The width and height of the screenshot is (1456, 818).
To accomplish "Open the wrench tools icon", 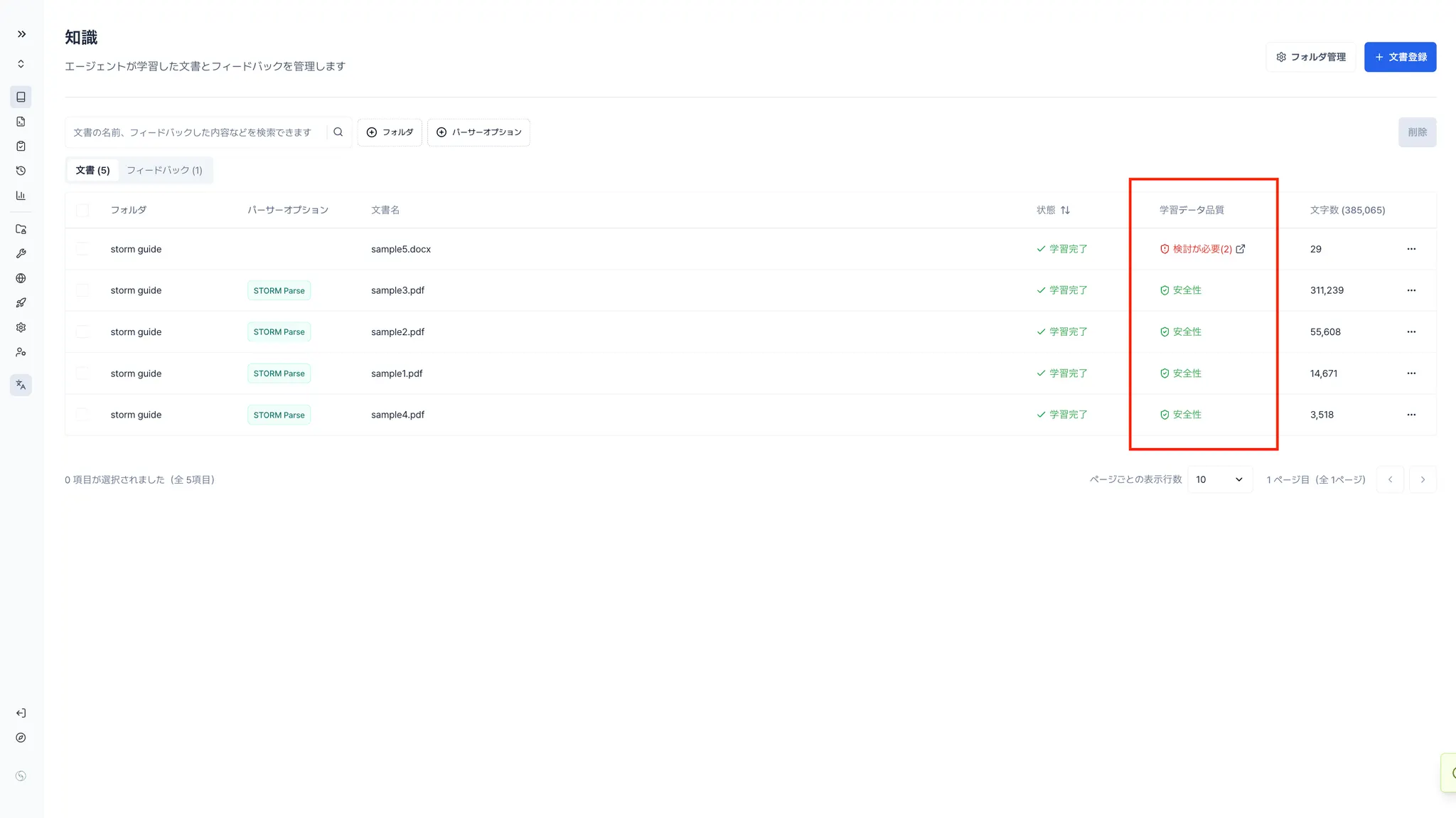I will [21, 254].
